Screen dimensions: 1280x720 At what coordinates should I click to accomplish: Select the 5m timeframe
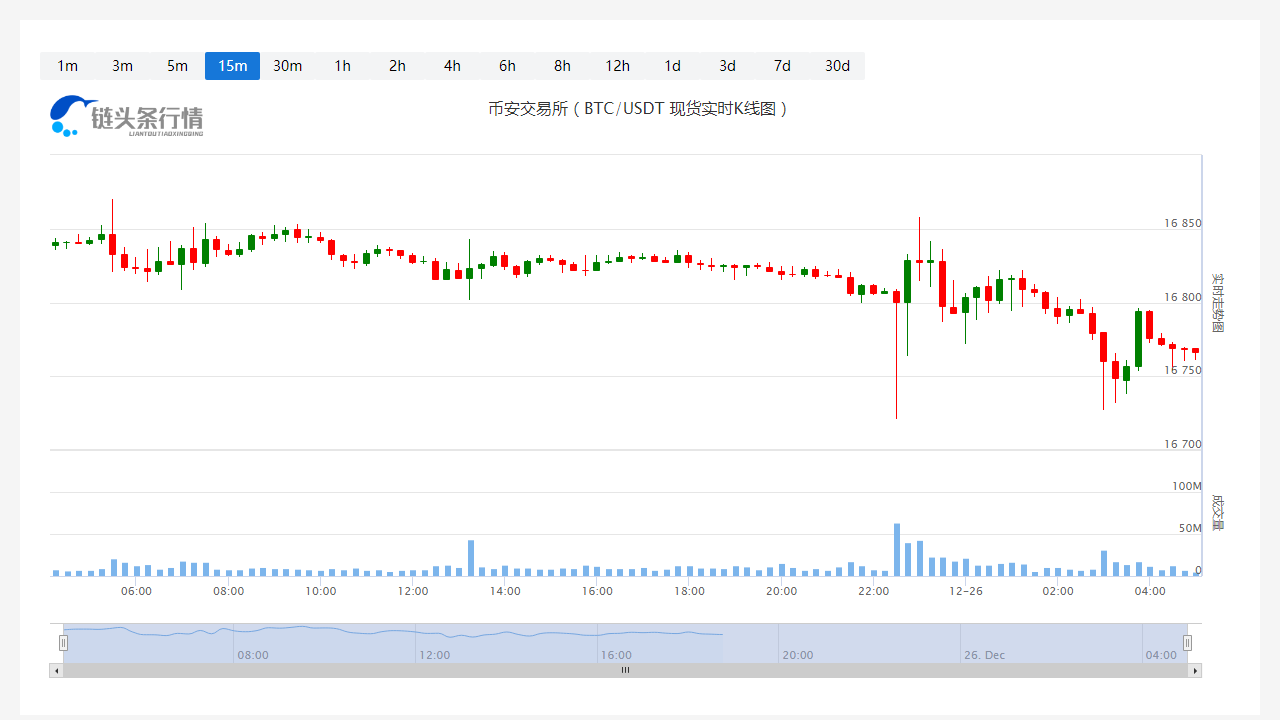coord(177,66)
